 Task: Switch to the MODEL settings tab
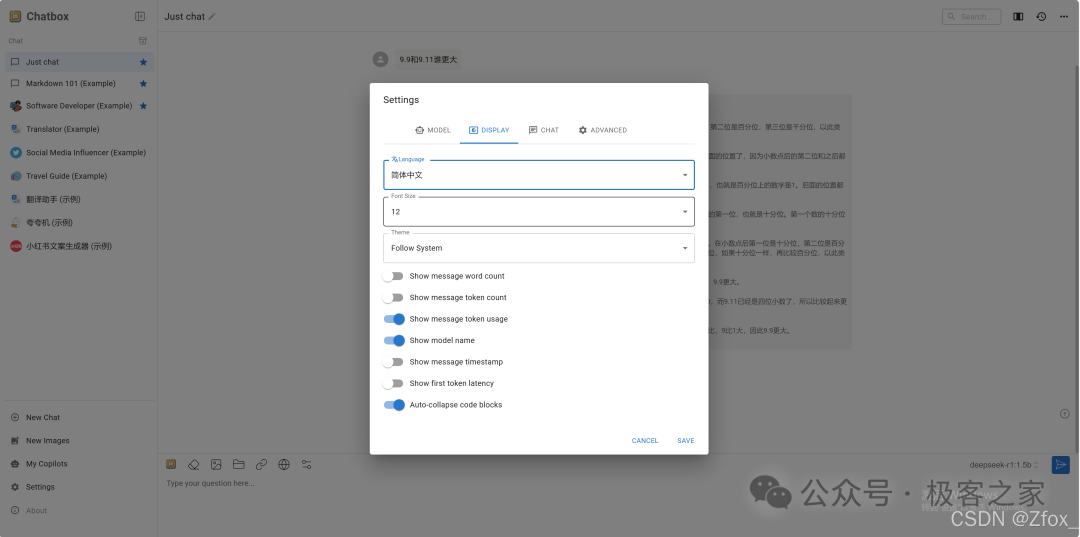pyautogui.click(x=433, y=130)
